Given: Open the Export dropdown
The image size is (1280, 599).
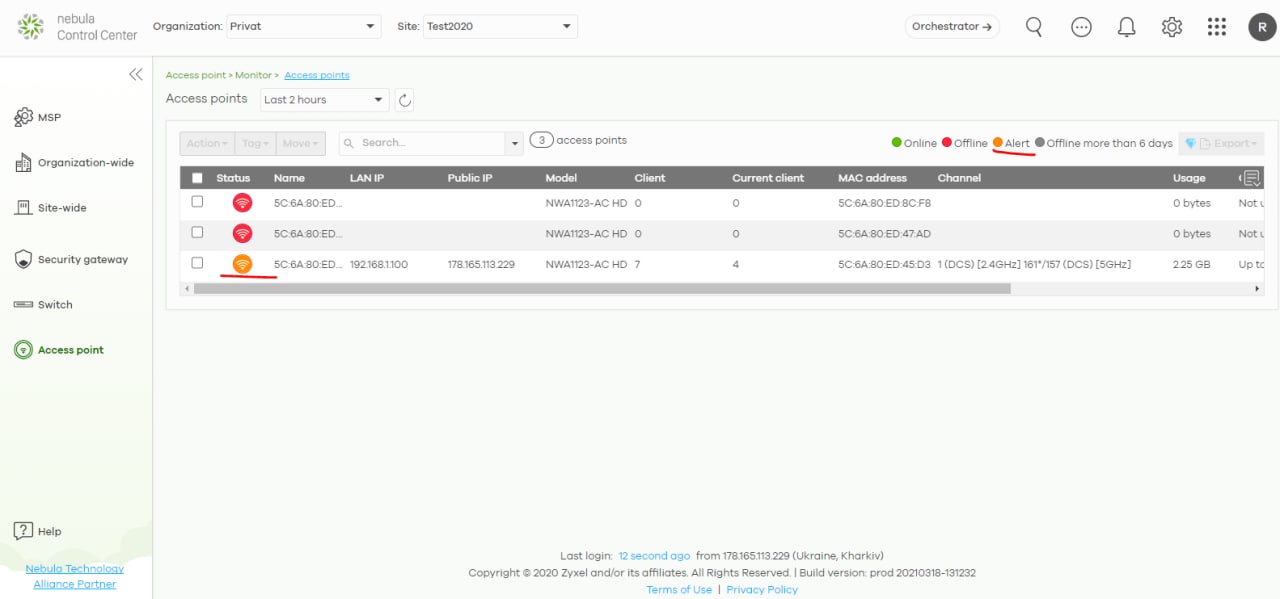Looking at the screenshot, I should coord(1221,144).
